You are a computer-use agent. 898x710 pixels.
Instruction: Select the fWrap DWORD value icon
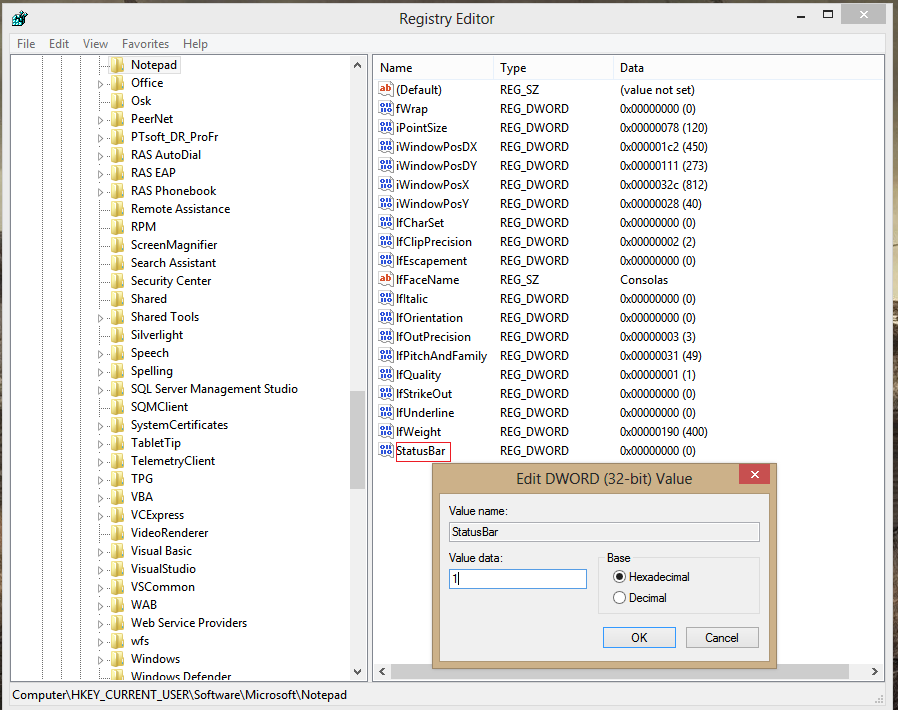(x=386, y=108)
